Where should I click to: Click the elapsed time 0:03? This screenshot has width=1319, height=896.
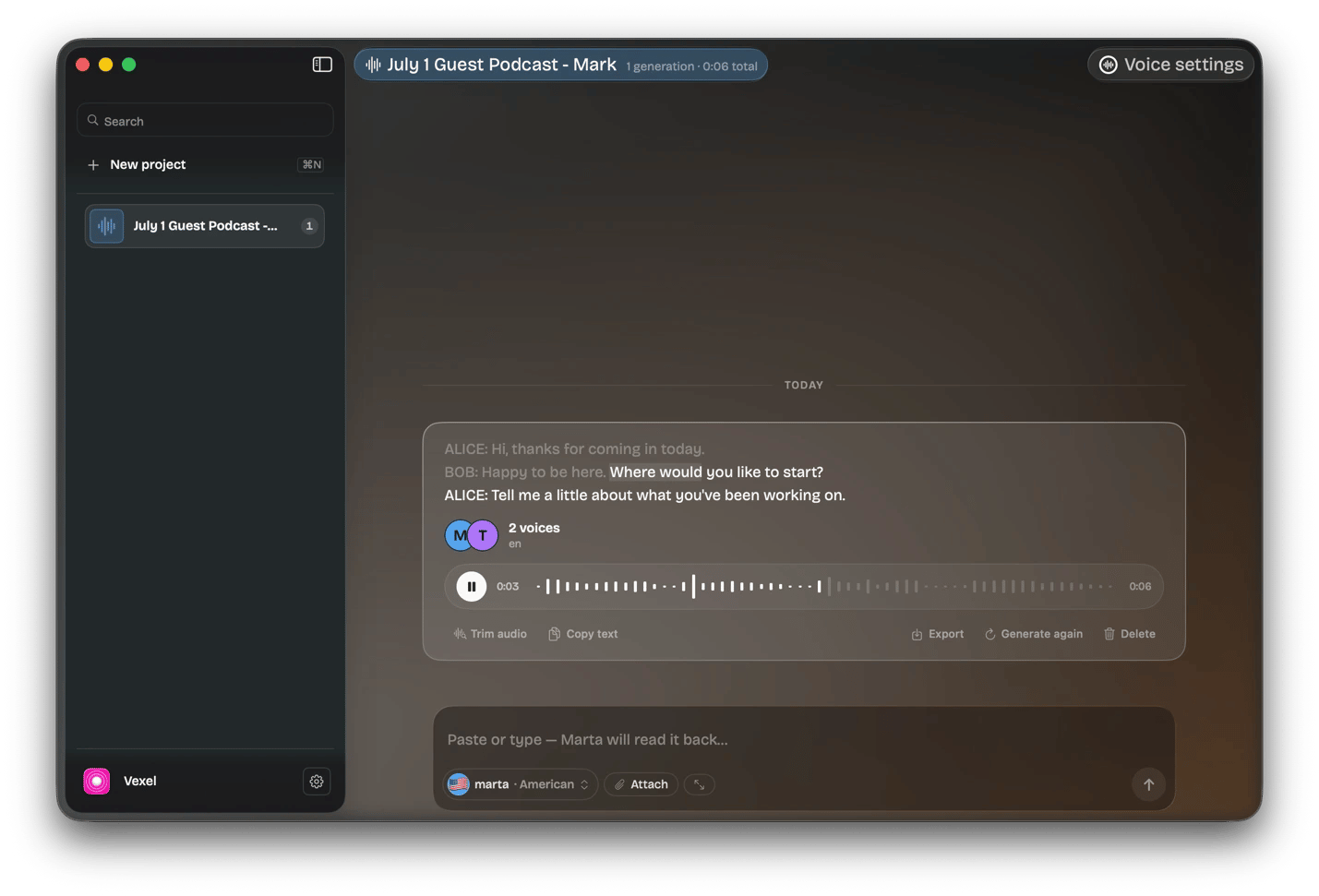508,587
